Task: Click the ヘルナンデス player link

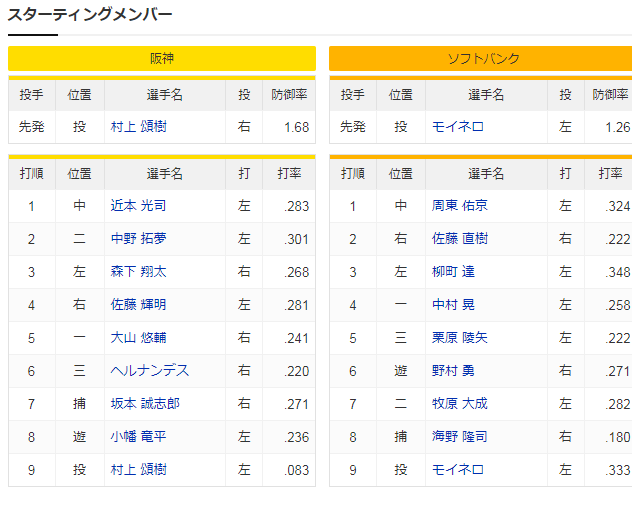Action: pyautogui.click(x=150, y=371)
